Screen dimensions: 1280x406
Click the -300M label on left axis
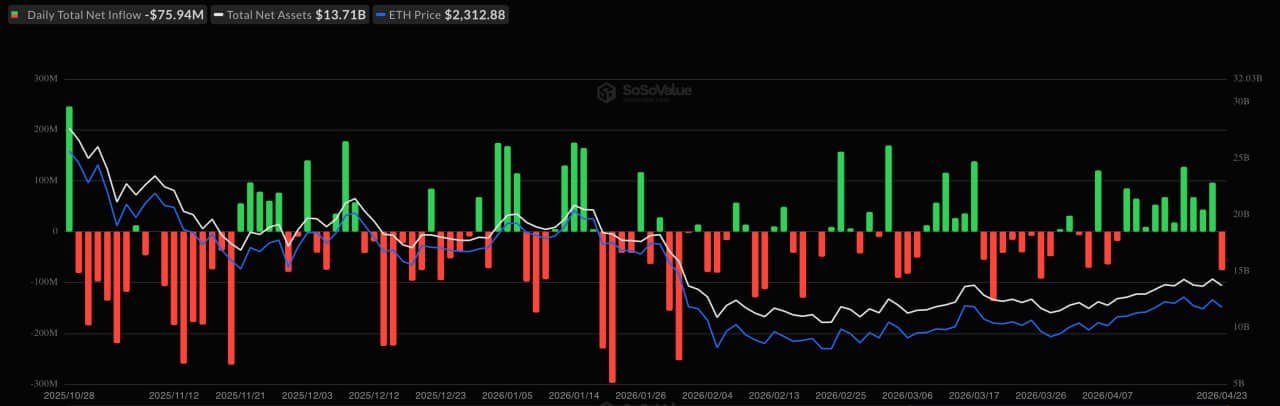click(x=45, y=384)
